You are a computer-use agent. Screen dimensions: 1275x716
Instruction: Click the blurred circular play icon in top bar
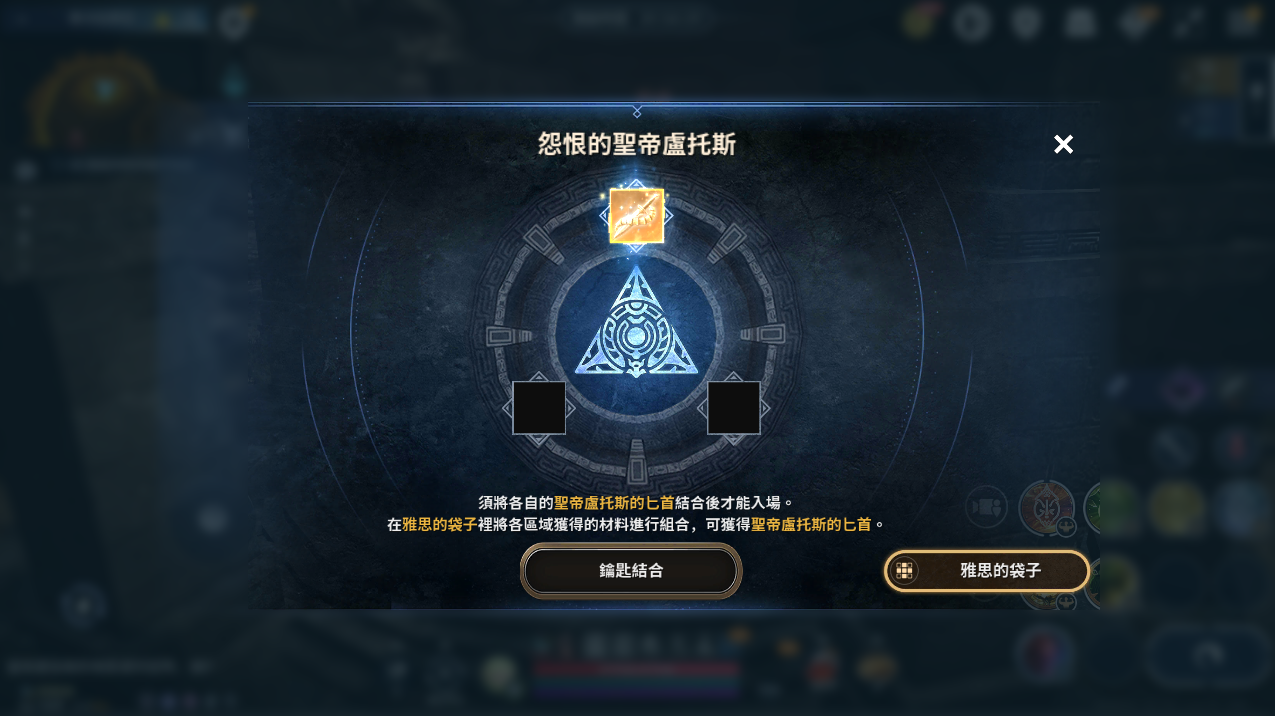[x=971, y=22]
